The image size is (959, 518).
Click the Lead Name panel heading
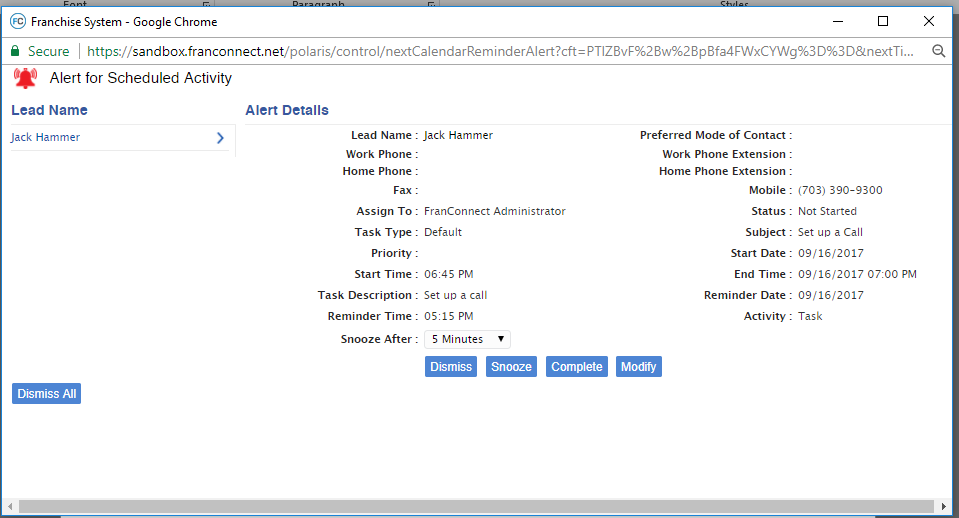(50, 110)
